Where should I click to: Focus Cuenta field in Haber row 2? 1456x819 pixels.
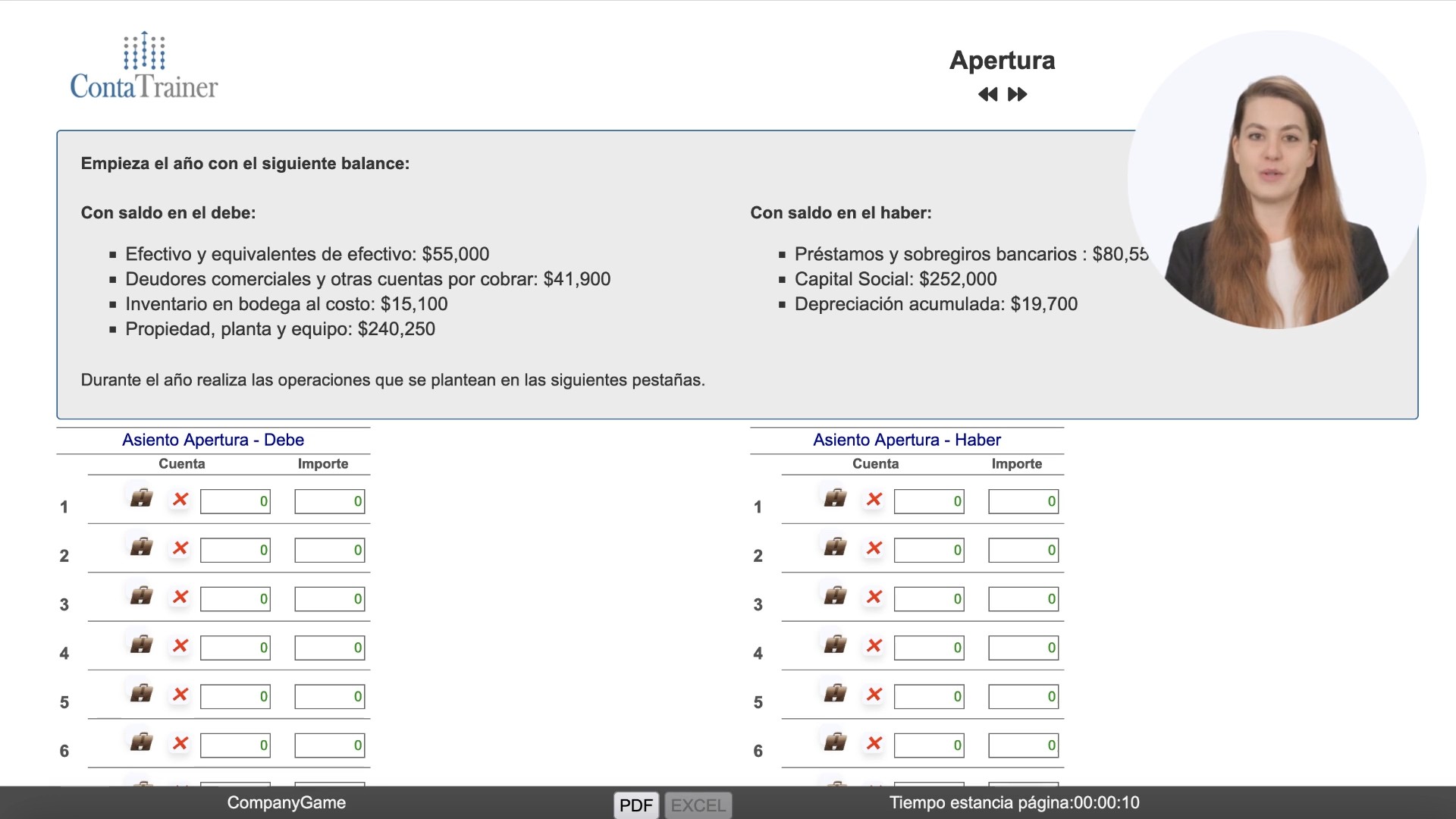(929, 551)
